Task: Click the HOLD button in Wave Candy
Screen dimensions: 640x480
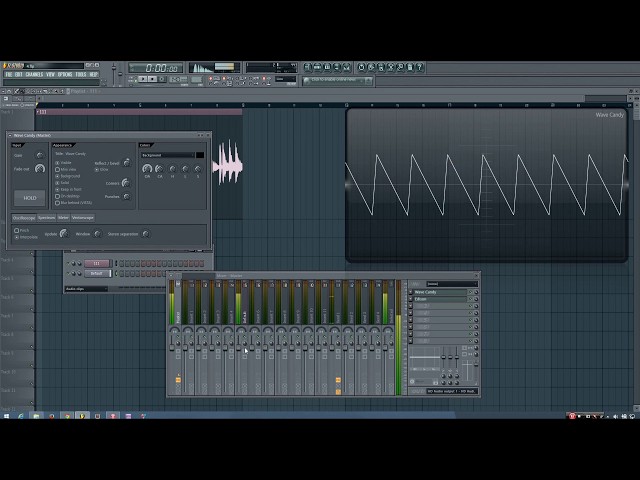Action: click(29, 198)
